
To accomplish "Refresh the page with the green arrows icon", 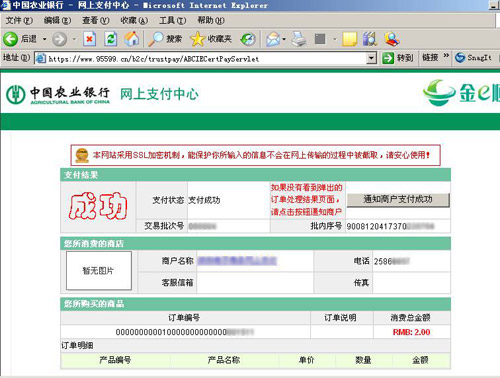I will [111, 39].
